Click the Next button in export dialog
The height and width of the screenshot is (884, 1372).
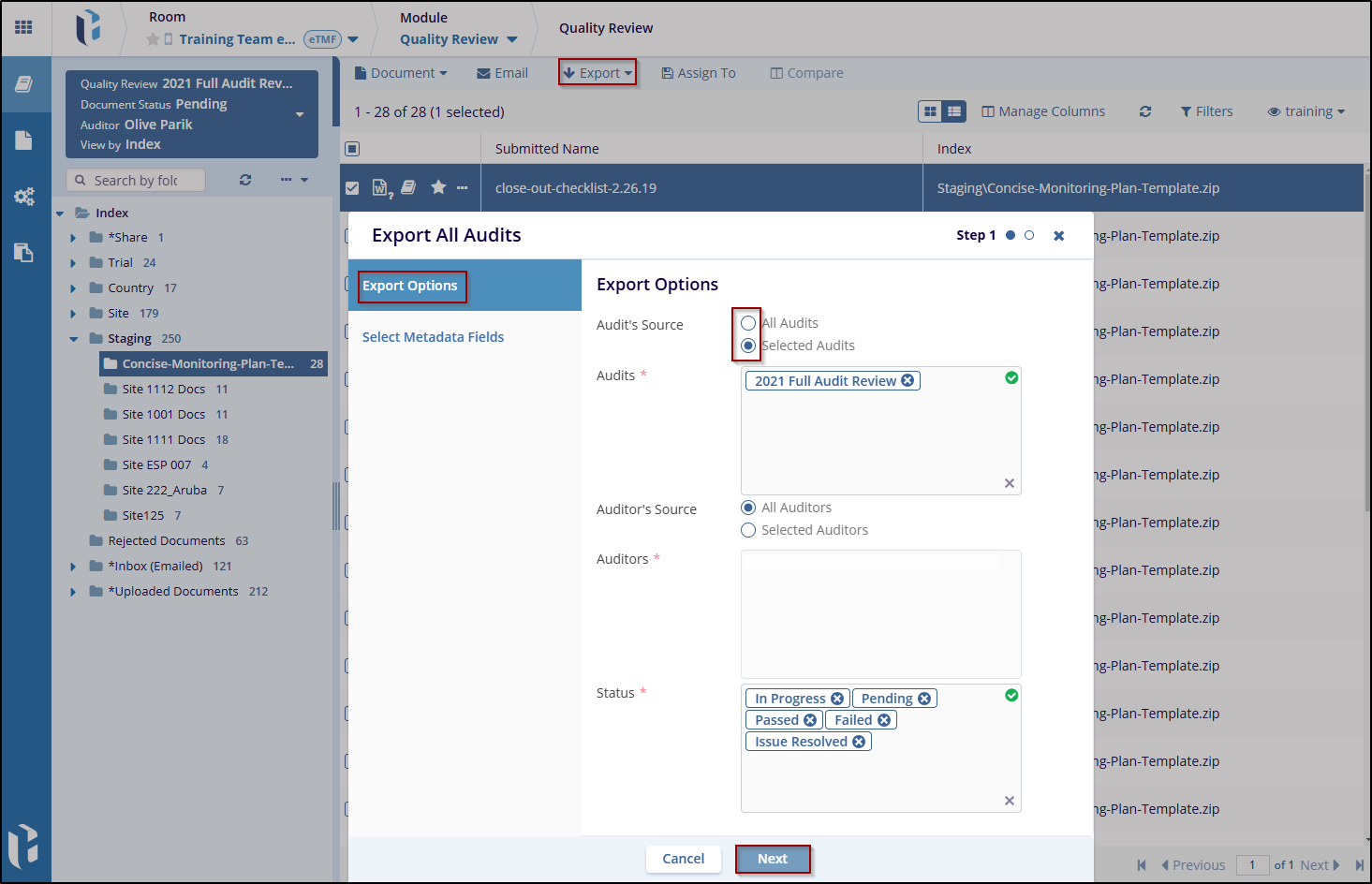click(773, 859)
